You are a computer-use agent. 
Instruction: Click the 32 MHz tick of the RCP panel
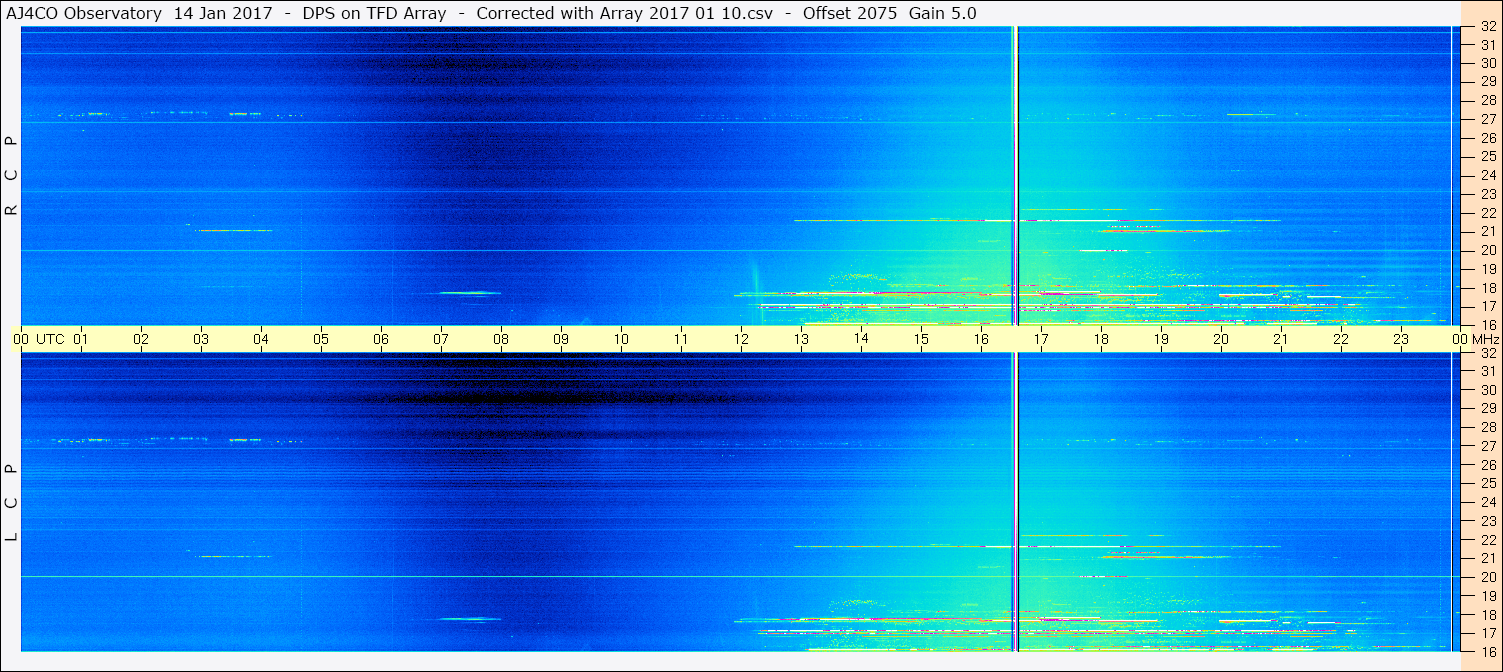coord(1488,27)
